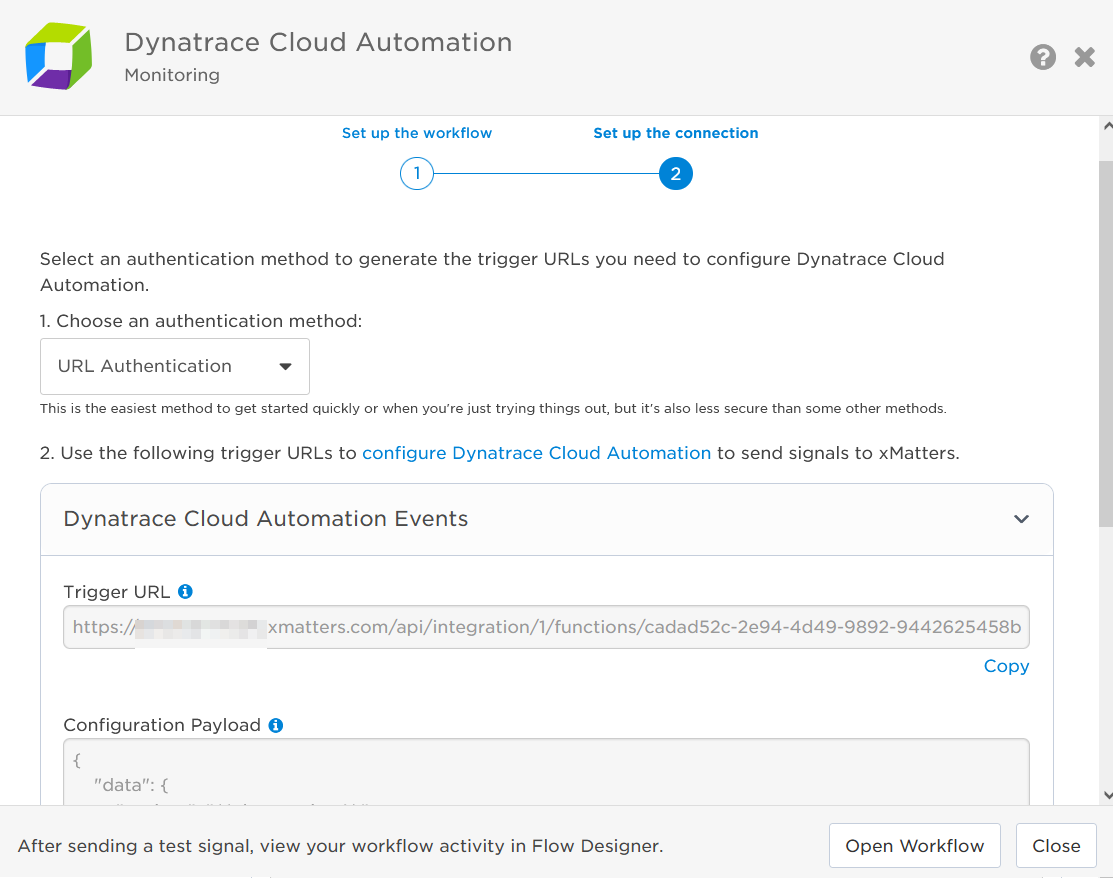Screen dimensions: 1113x878
Task: Select step 2 circle
Action: tap(676, 175)
